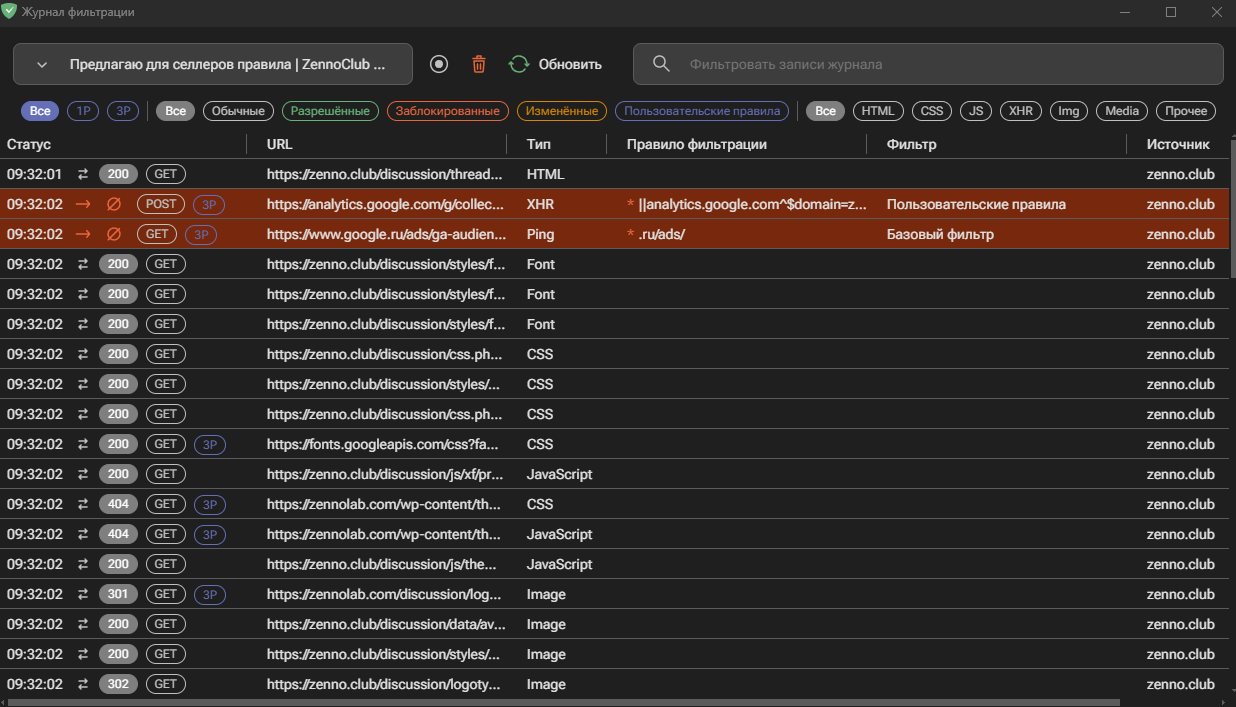Select the XHR type filter
The image size is (1236, 707).
pyautogui.click(x=1020, y=111)
